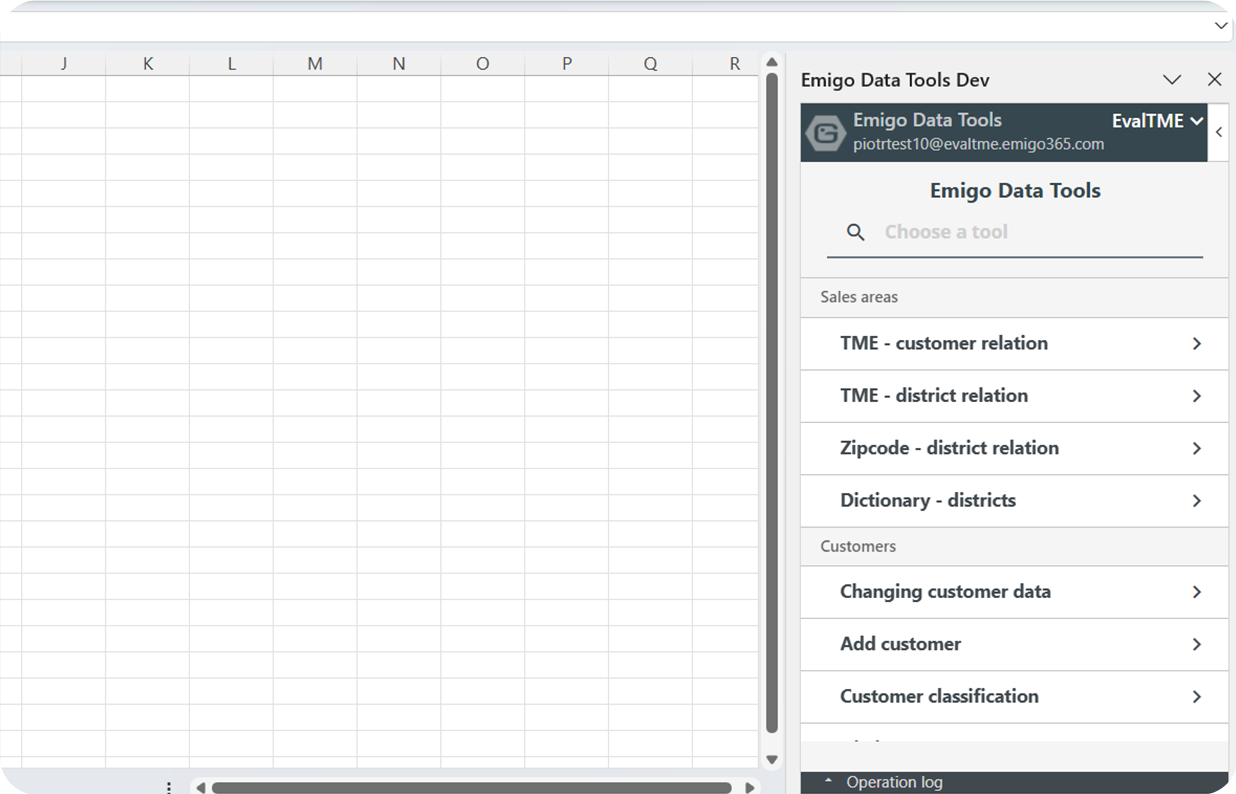
Task: Close the Emigo Data Tools Dev pane
Action: point(1214,79)
